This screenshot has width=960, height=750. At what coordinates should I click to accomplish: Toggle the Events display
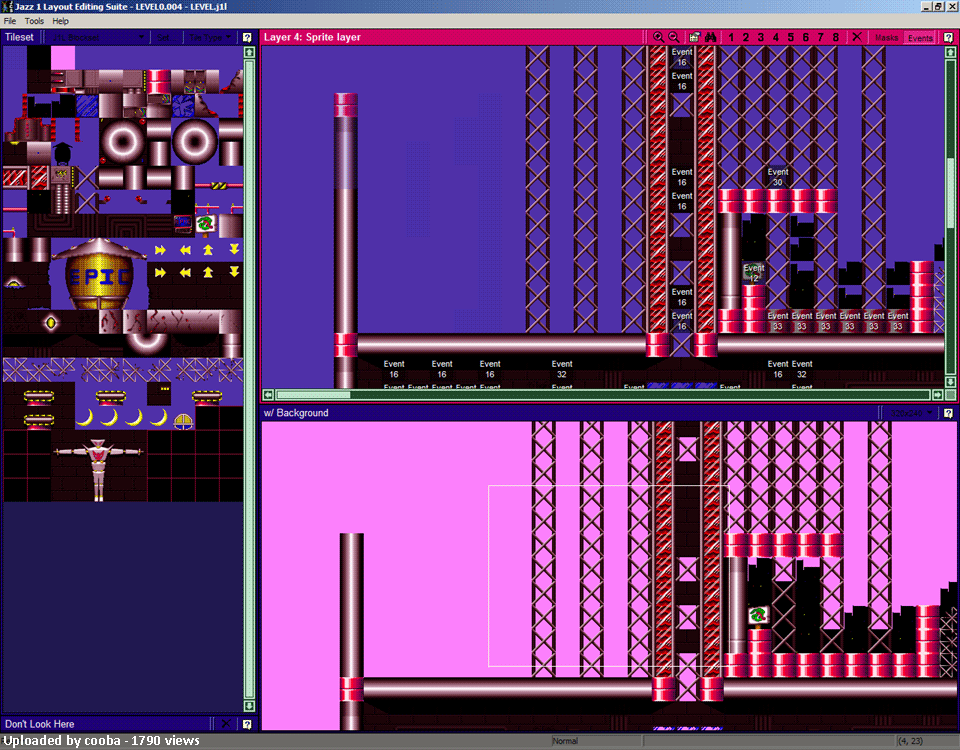coord(920,37)
